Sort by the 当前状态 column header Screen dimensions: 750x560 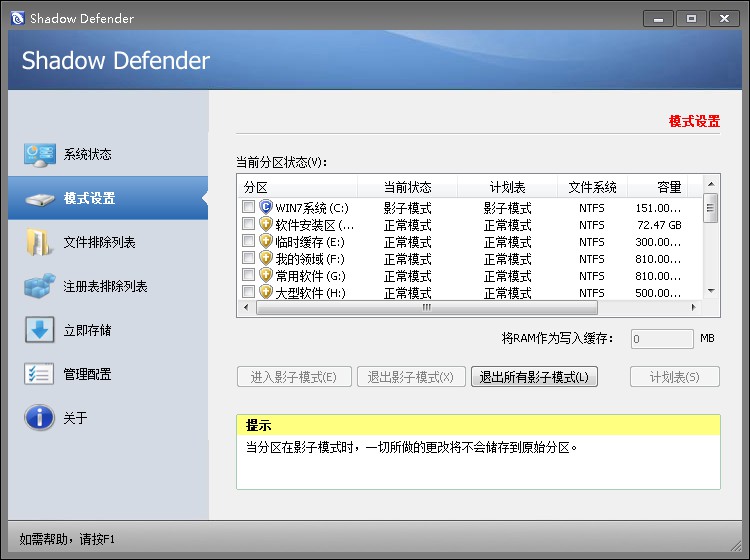click(408, 187)
